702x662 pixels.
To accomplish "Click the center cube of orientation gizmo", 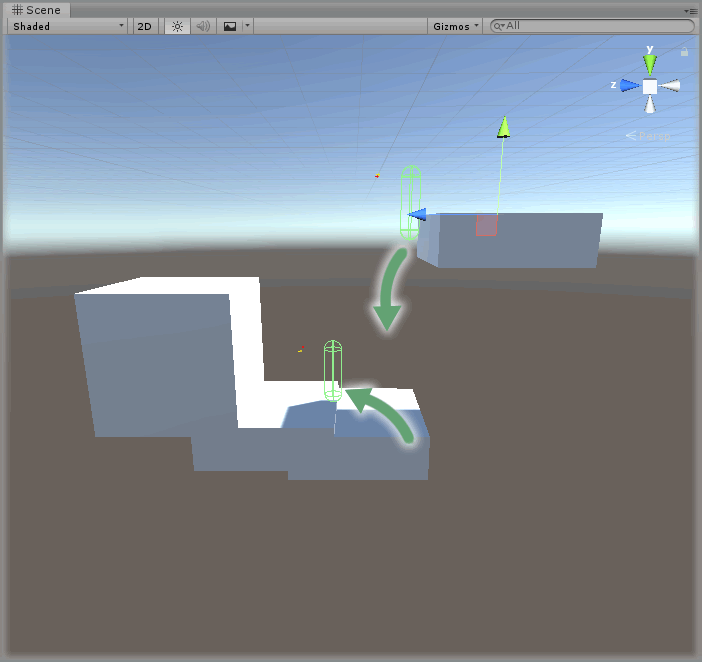I will point(650,86).
